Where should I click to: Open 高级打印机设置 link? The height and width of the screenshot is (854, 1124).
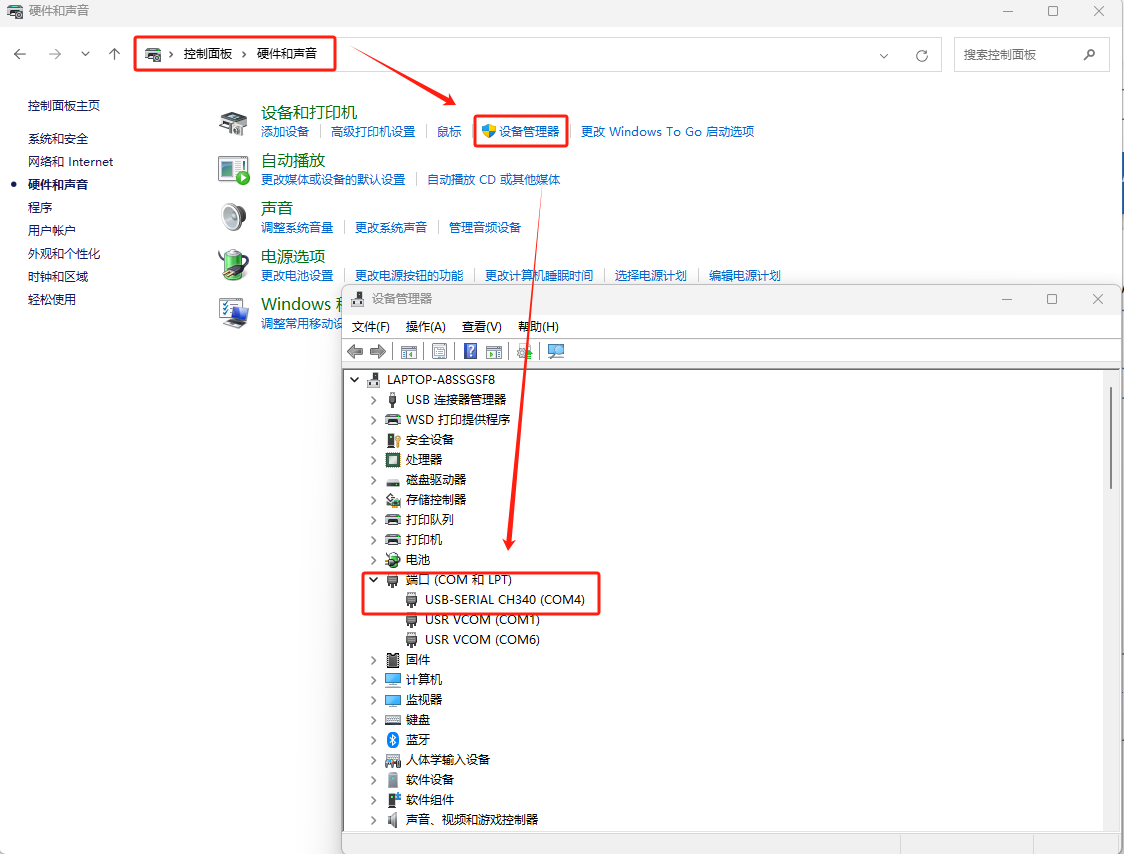point(373,132)
